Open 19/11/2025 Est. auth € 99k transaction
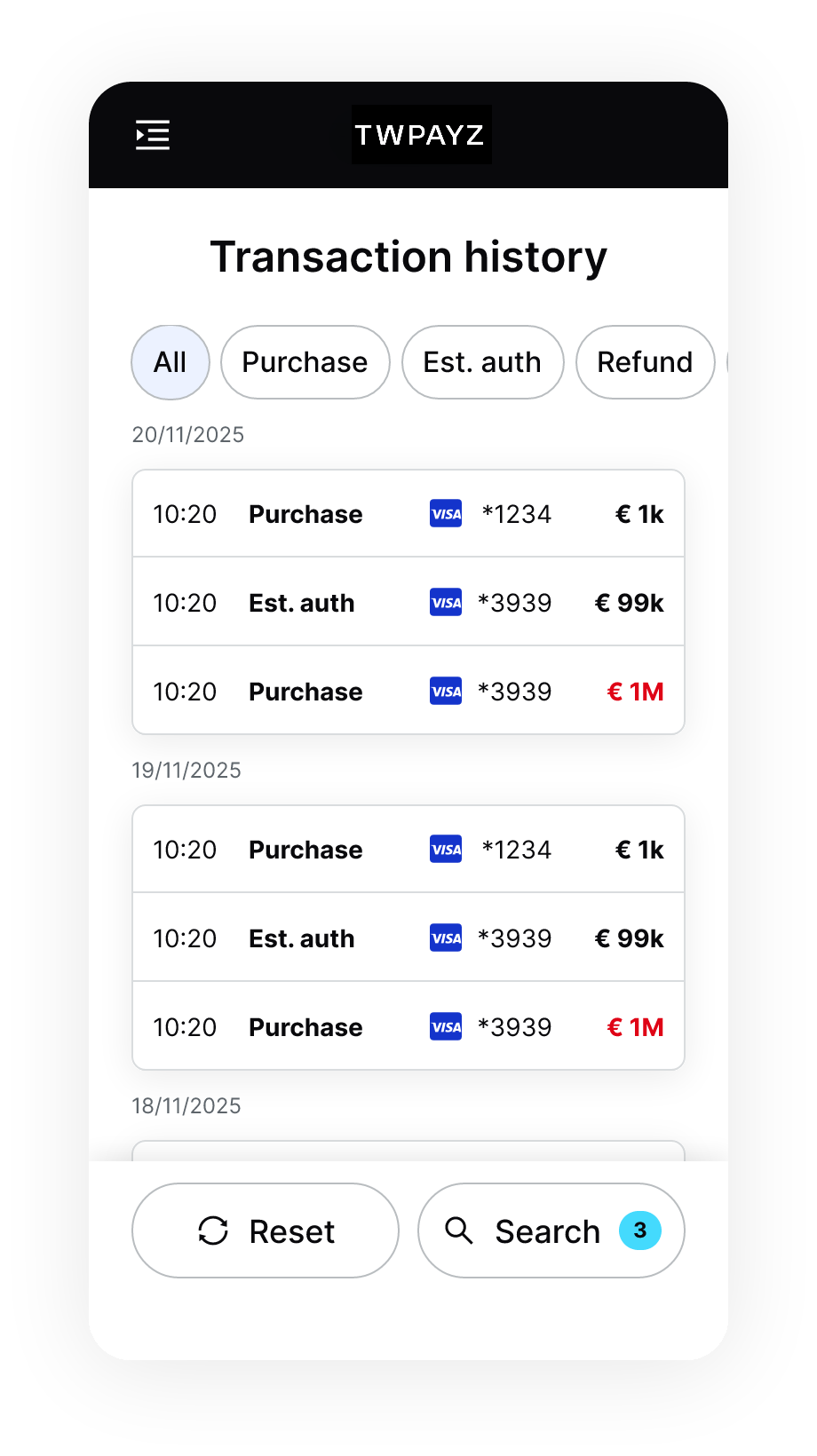The height and width of the screenshot is (1456, 817). click(x=408, y=938)
